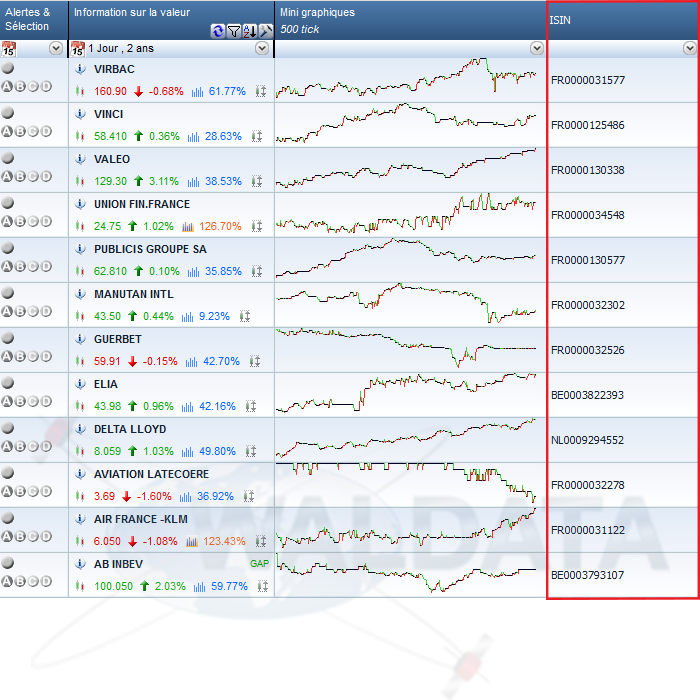
Task: Open info icon for VIRBAC
Action: 80,69
